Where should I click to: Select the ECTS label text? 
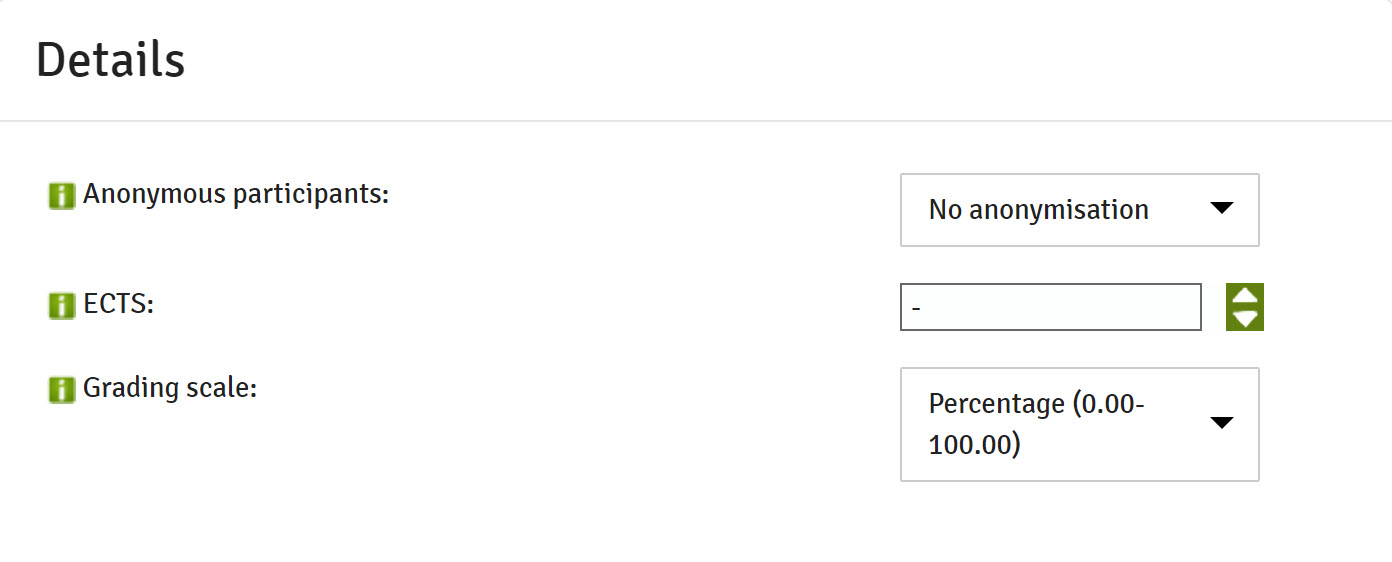click(x=118, y=305)
